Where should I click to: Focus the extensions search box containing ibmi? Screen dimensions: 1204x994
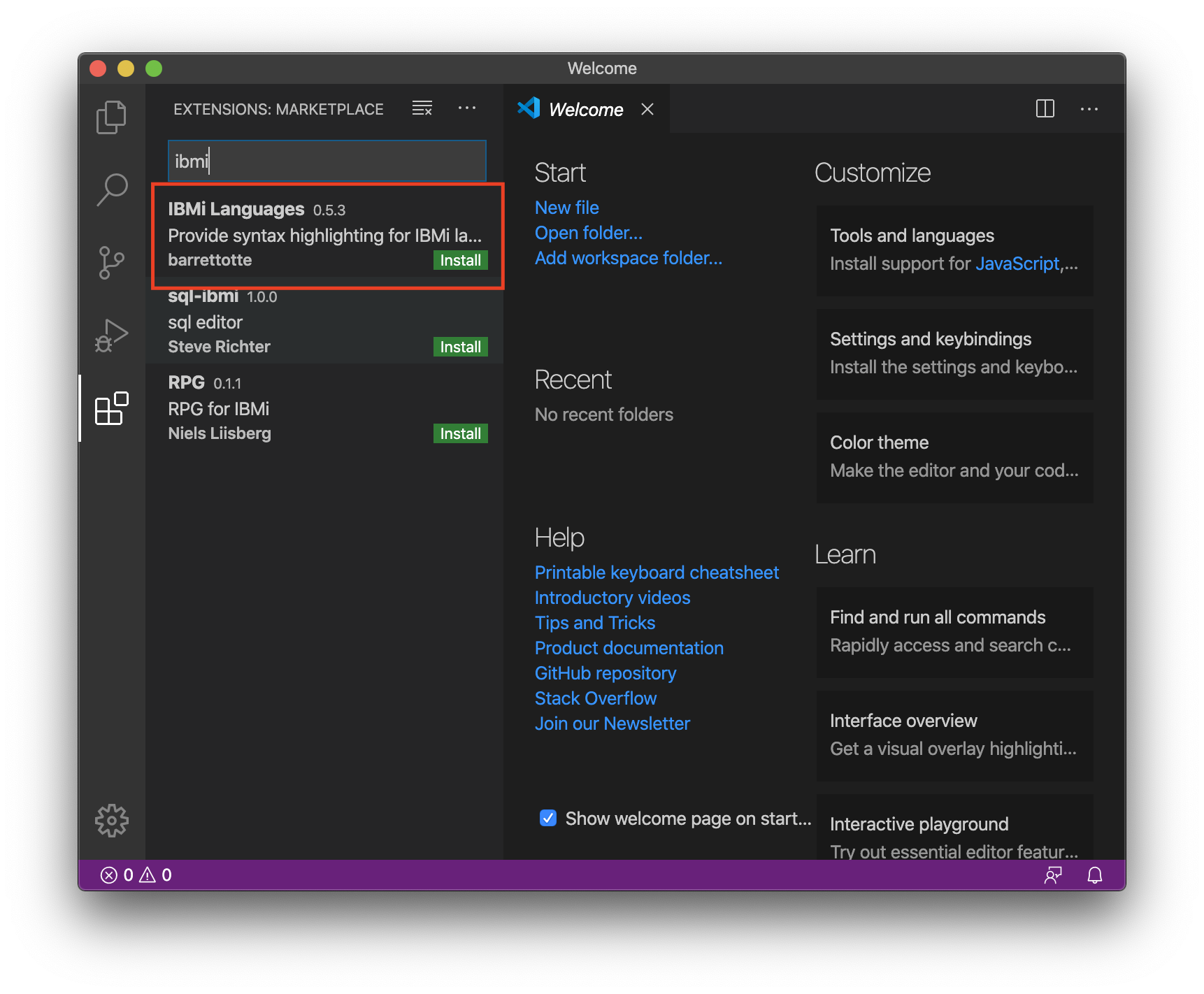[x=327, y=161]
